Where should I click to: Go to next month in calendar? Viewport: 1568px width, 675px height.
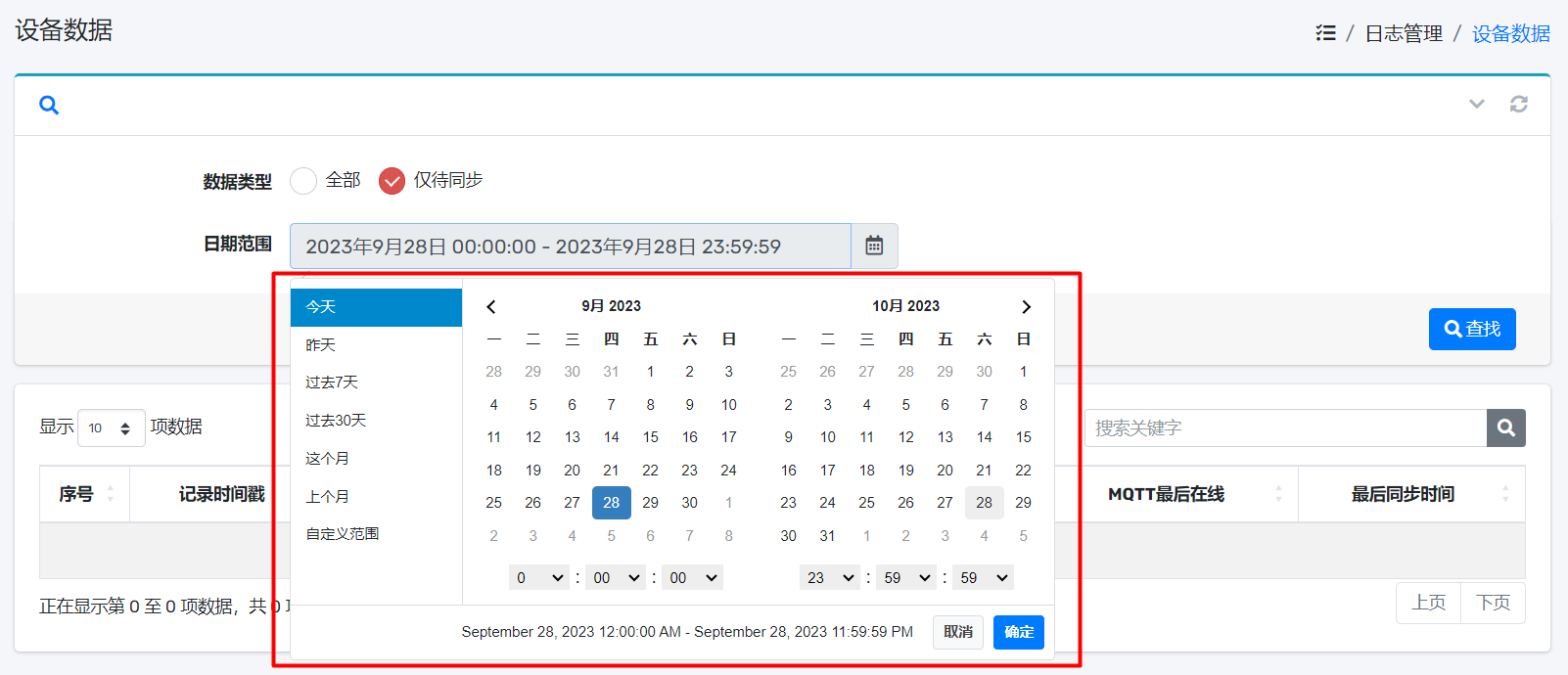[x=1026, y=307]
